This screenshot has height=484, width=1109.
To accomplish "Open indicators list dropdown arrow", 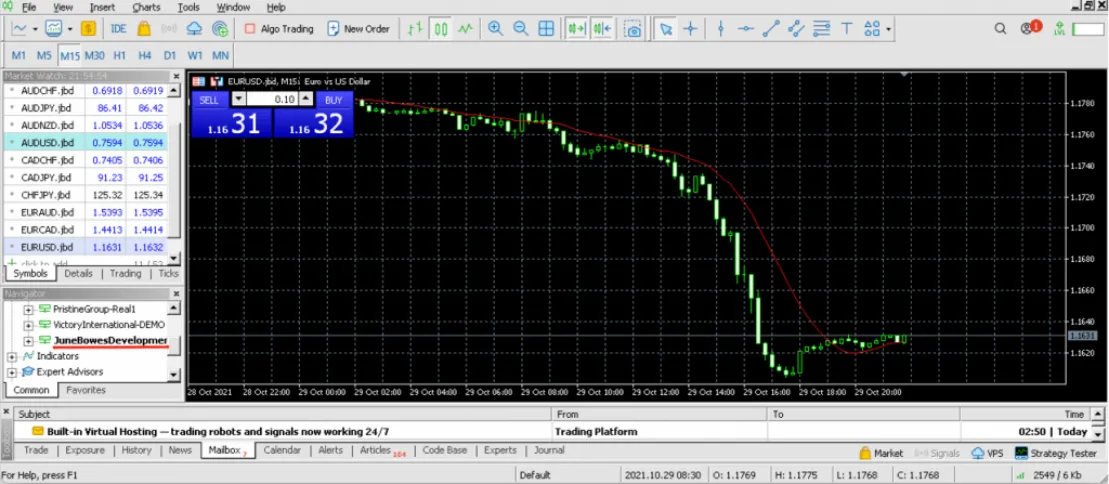I will pos(70,29).
